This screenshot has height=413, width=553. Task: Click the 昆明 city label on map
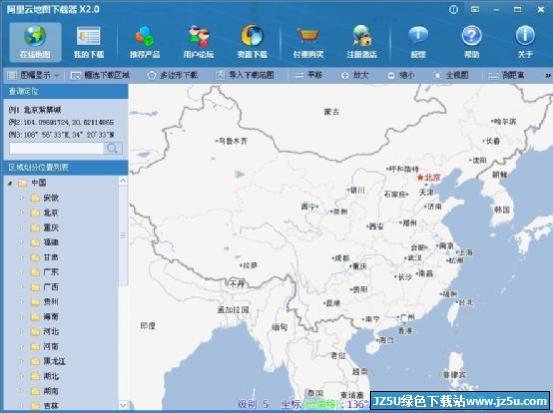click(333, 303)
